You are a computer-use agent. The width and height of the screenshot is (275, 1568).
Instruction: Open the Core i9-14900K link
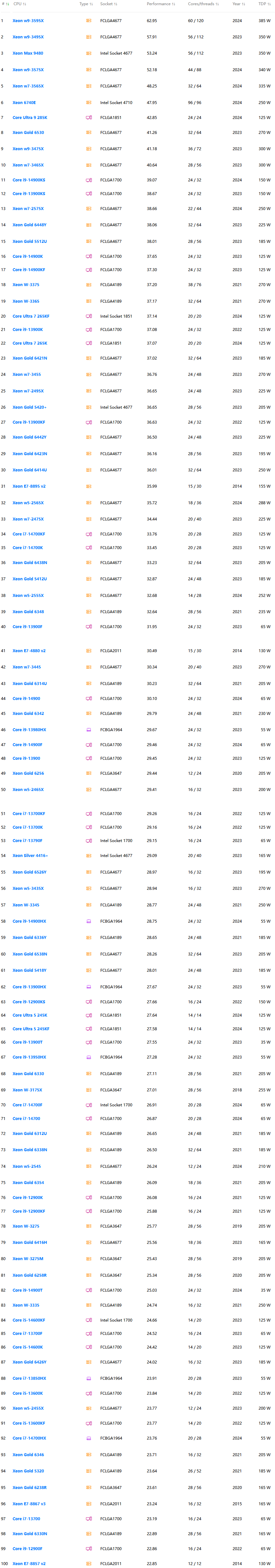pos(28,257)
